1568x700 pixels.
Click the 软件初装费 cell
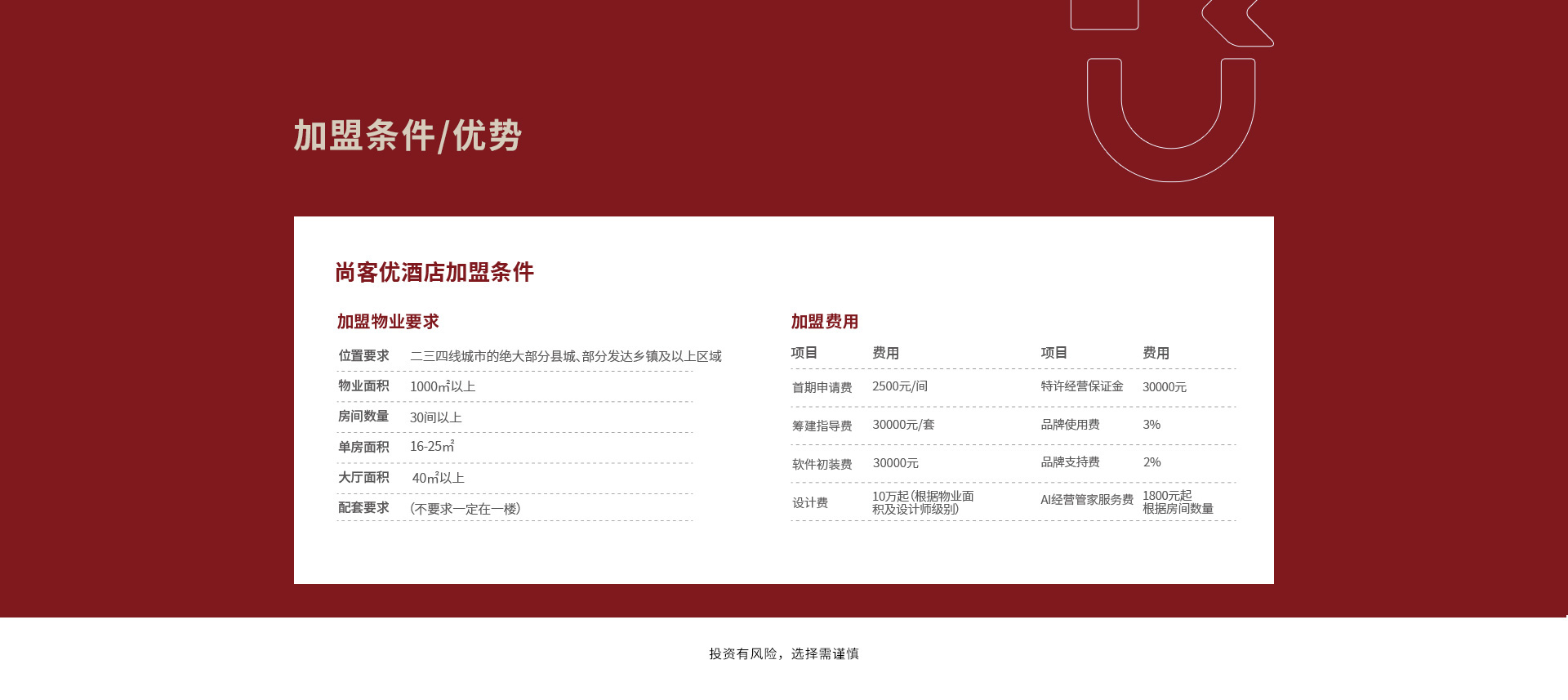(x=822, y=464)
